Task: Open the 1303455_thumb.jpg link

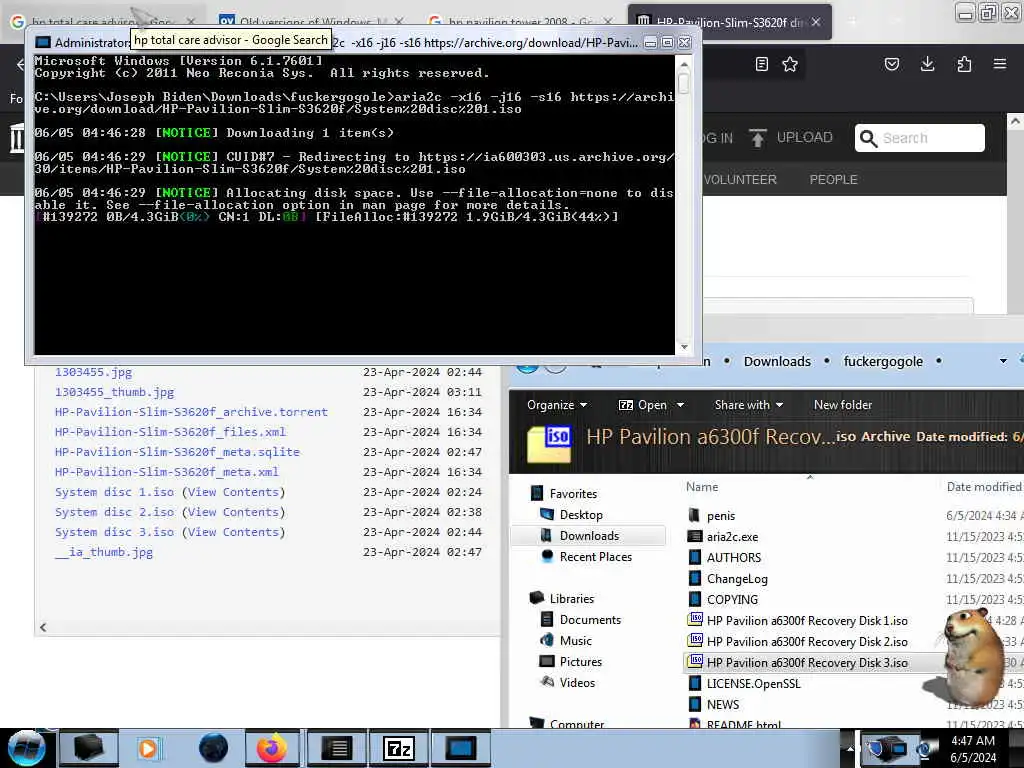Action: tap(114, 392)
